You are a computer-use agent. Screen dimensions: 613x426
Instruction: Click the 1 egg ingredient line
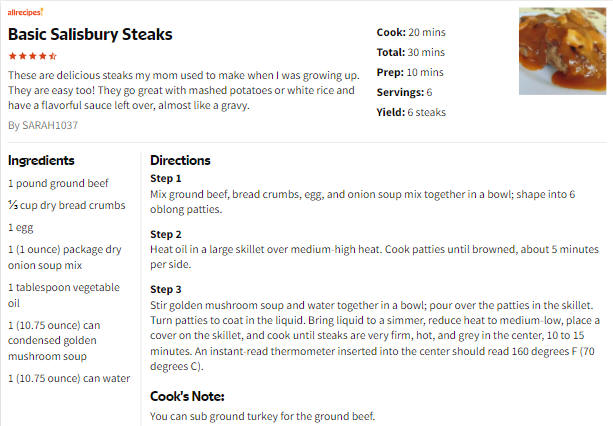21,227
